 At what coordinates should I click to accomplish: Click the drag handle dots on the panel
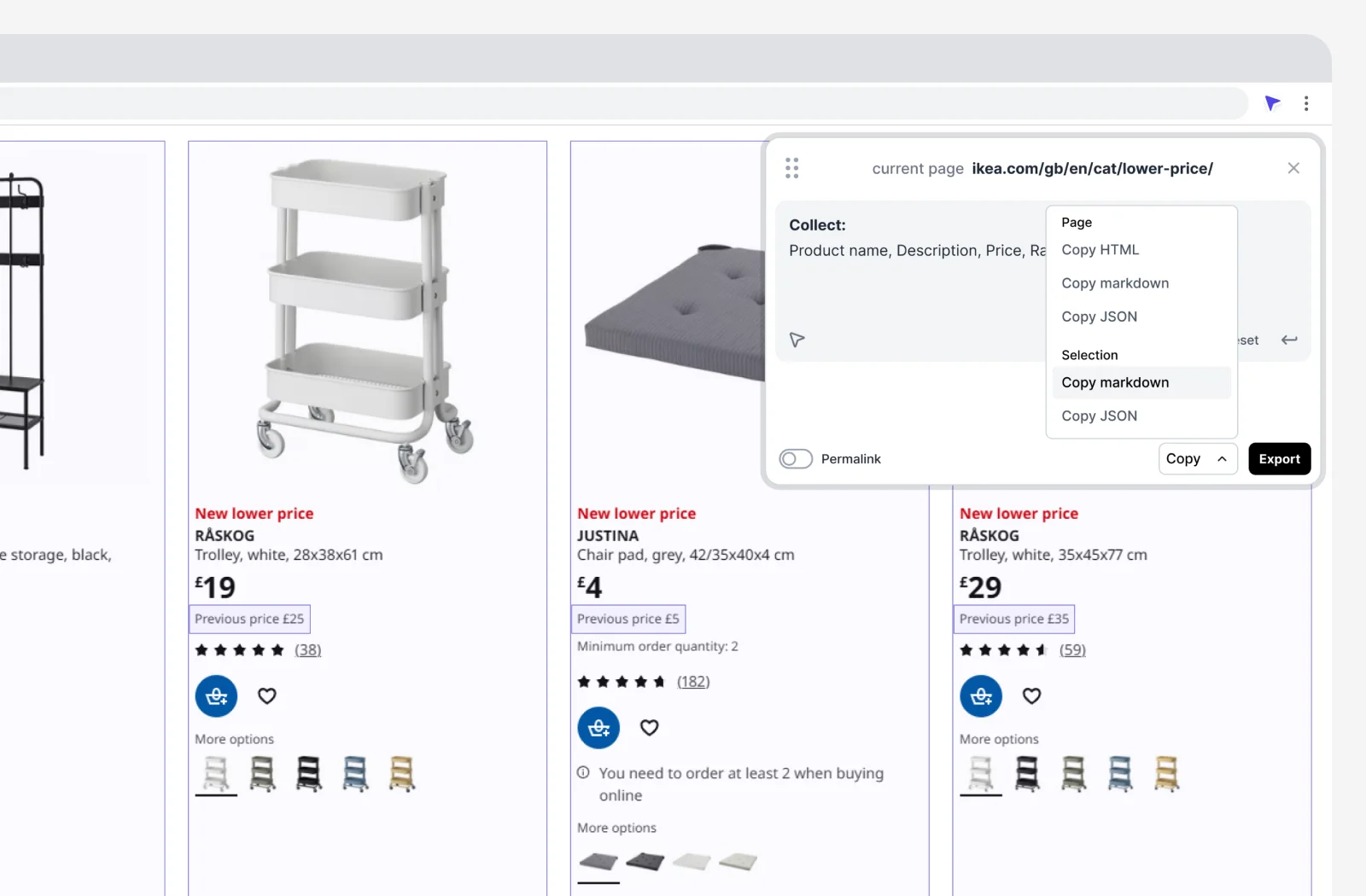(x=791, y=168)
